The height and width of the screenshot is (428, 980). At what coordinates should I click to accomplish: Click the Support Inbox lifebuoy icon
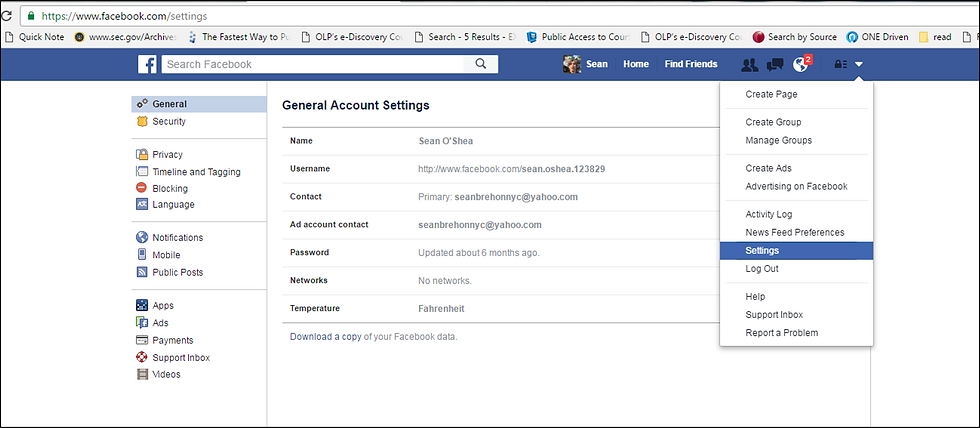tap(142, 357)
